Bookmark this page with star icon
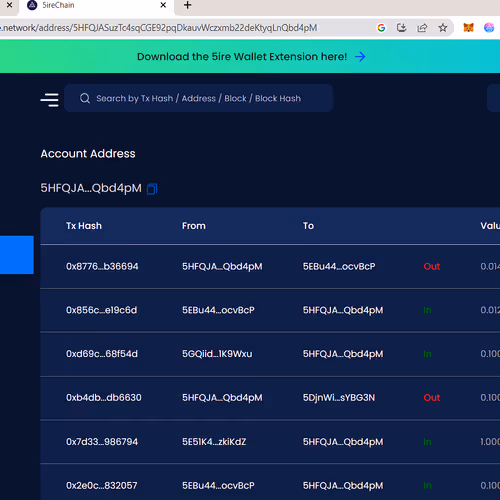 point(443,28)
